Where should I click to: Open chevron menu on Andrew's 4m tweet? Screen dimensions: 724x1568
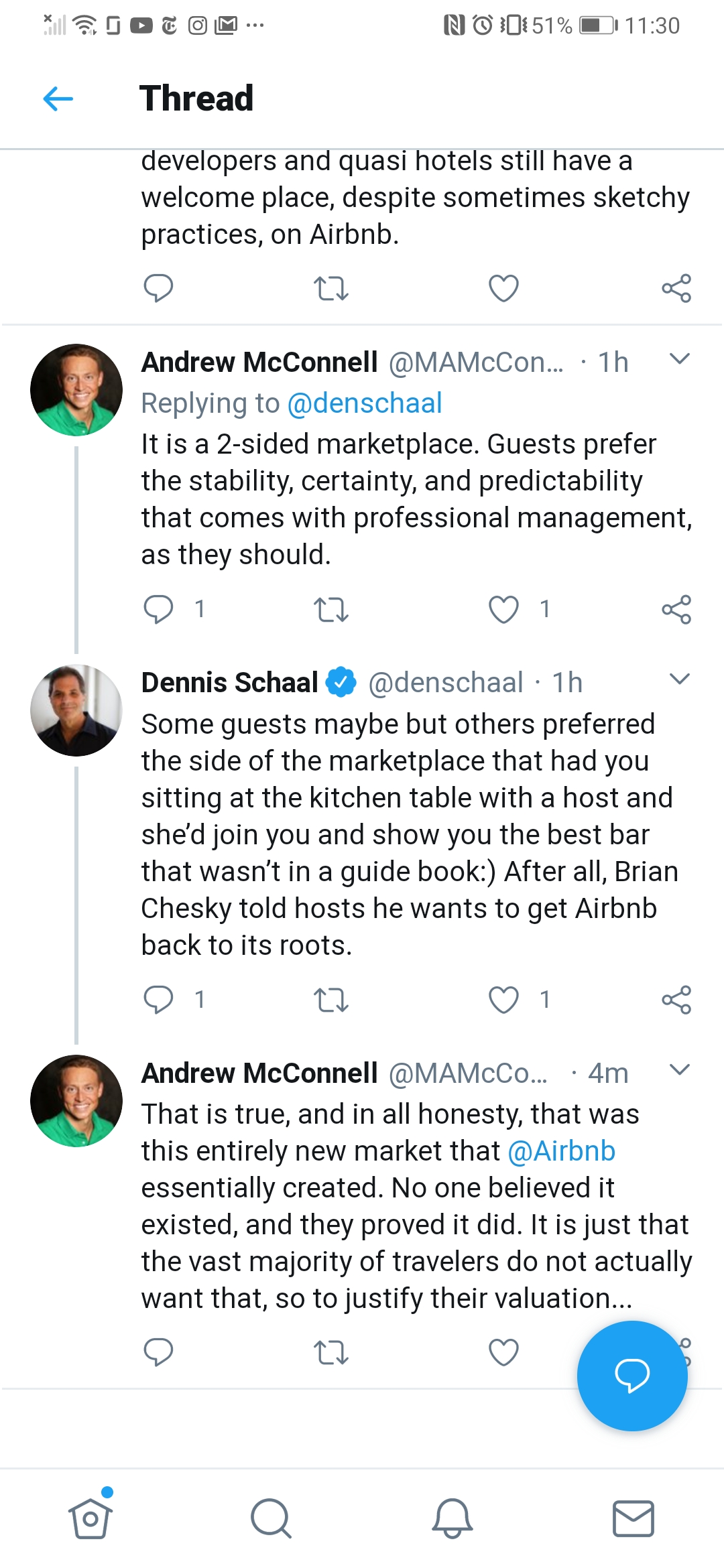[679, 1069]
